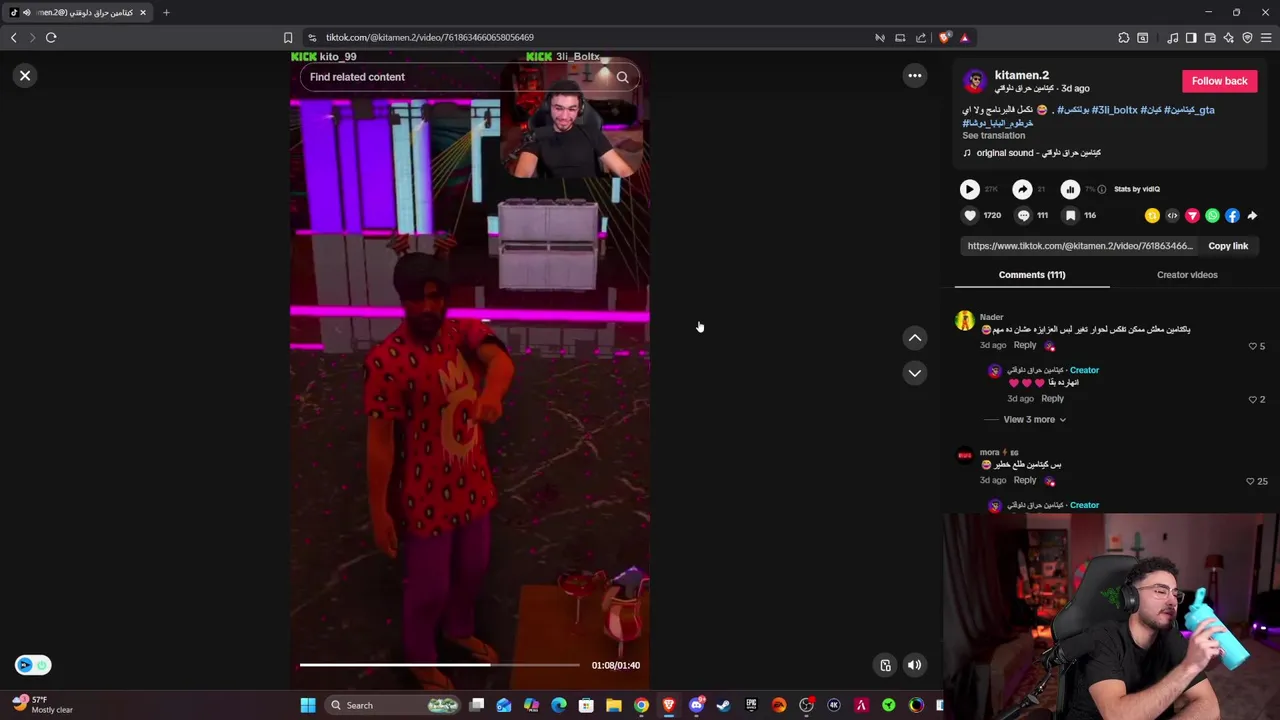Viewport: 1280px width, 720px height.
Task: Go to the previous video with up arrow
Action: [914, 338]
